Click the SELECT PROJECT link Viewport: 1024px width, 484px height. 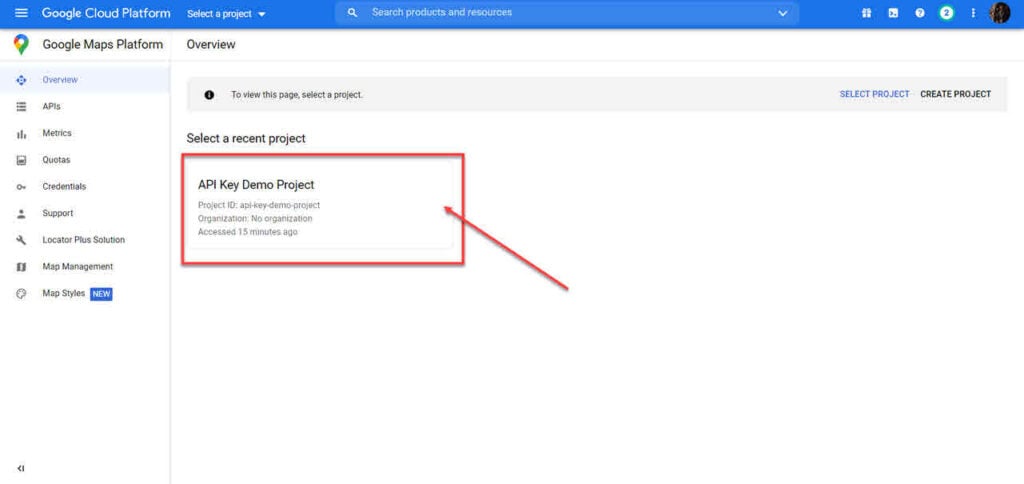pos(874,94)
